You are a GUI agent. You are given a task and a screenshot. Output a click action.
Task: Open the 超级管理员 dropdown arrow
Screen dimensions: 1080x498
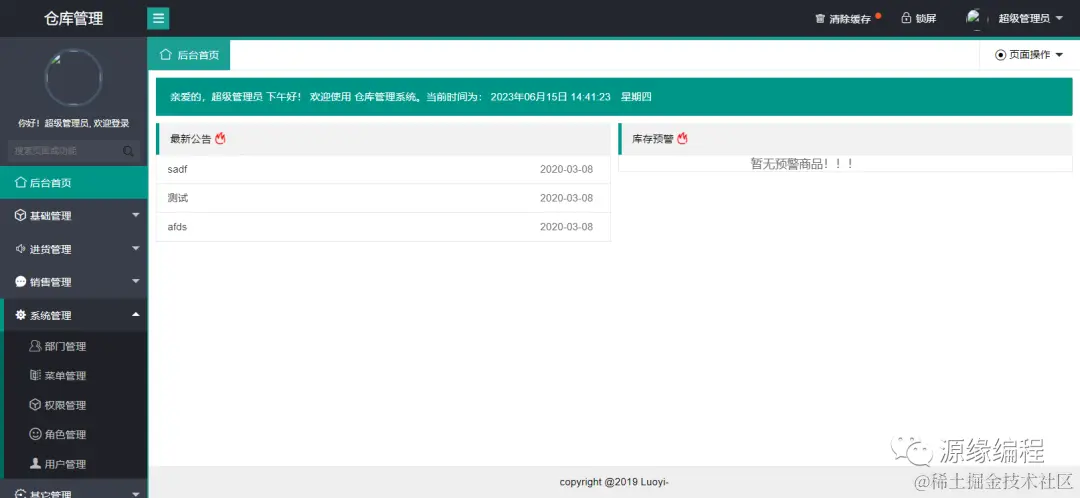coord(1059,19)
